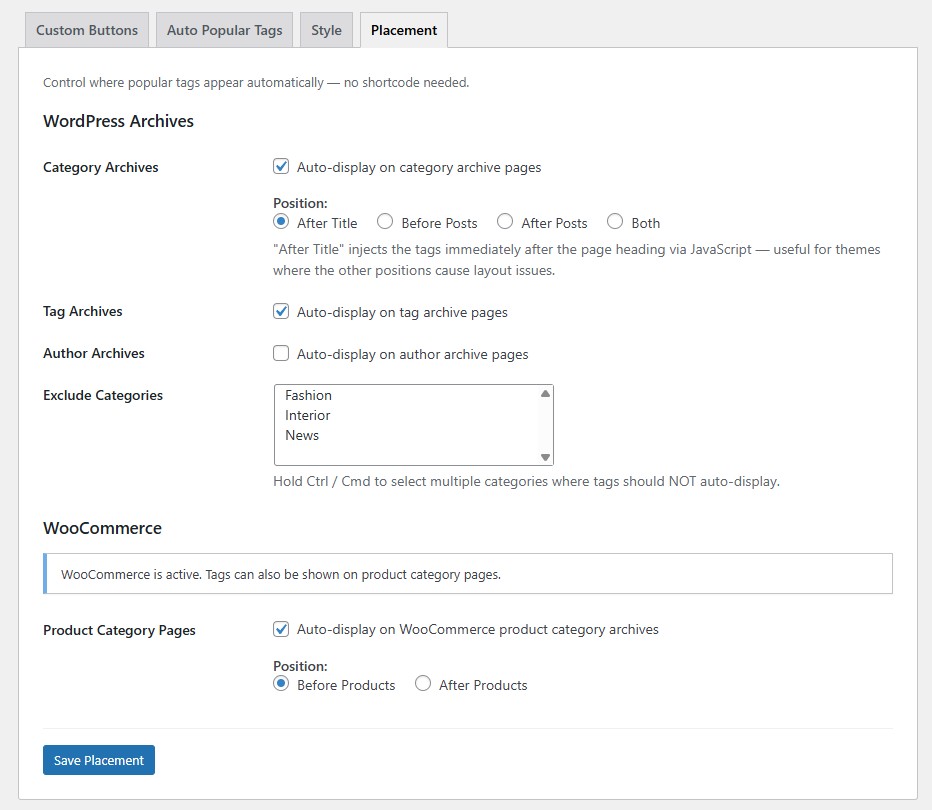Click the Save Placement button
Viewport: 932px width, 810px height.
[99, 760]
